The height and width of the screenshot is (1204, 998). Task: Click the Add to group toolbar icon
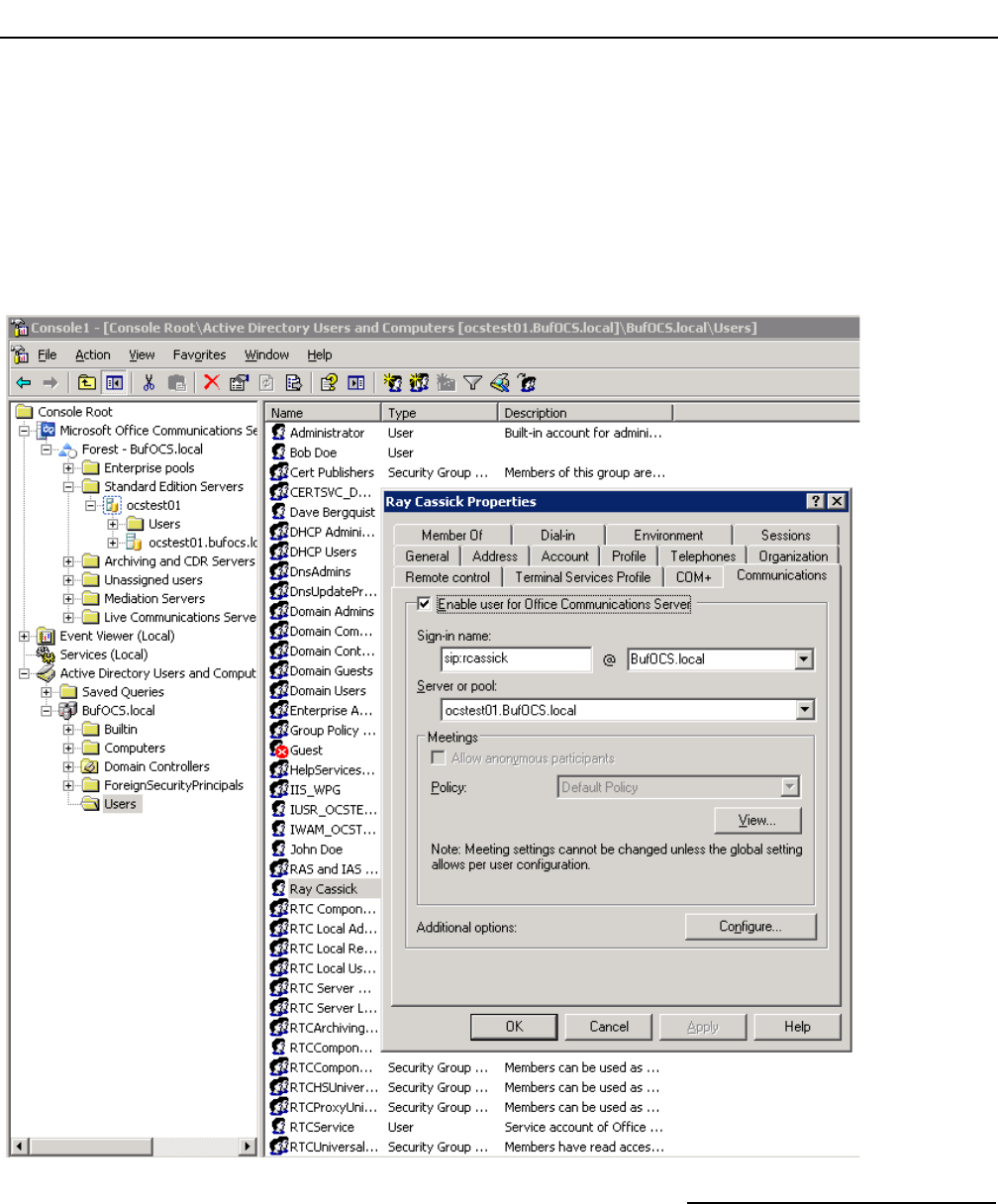tap(528, 382)
